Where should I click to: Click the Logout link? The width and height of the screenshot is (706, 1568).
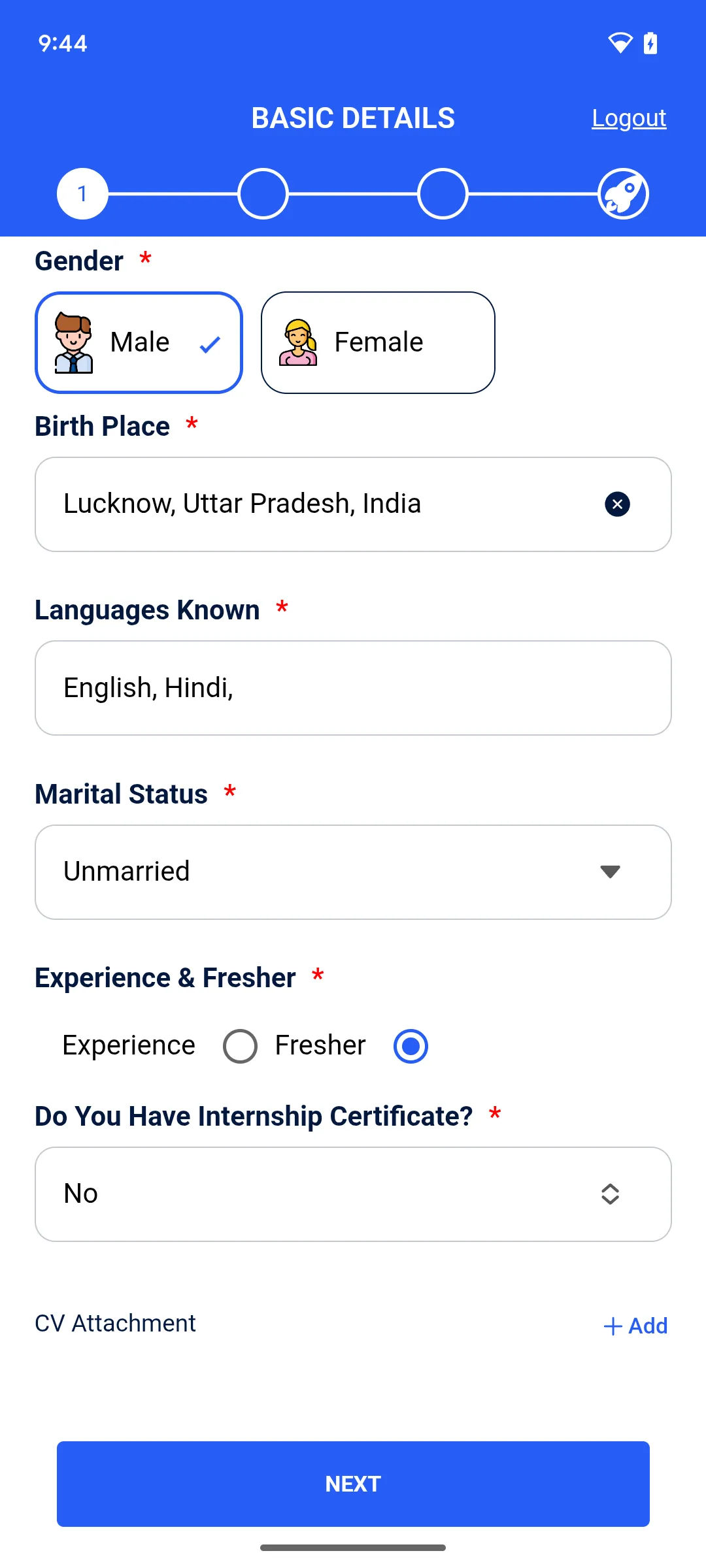629,118
